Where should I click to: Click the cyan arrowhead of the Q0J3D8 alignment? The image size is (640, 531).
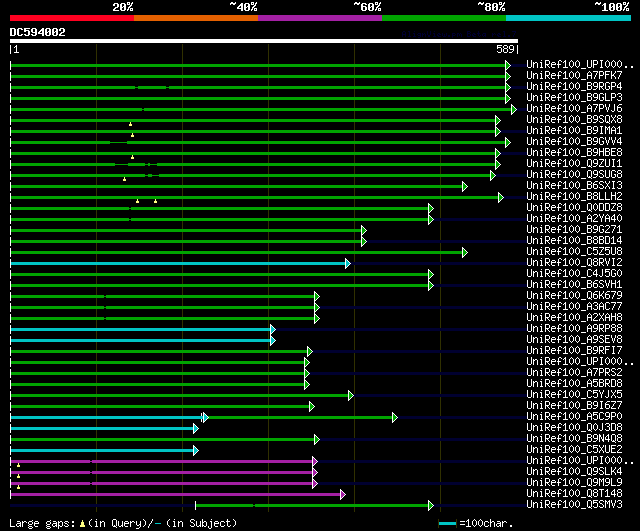pos(196,429)
